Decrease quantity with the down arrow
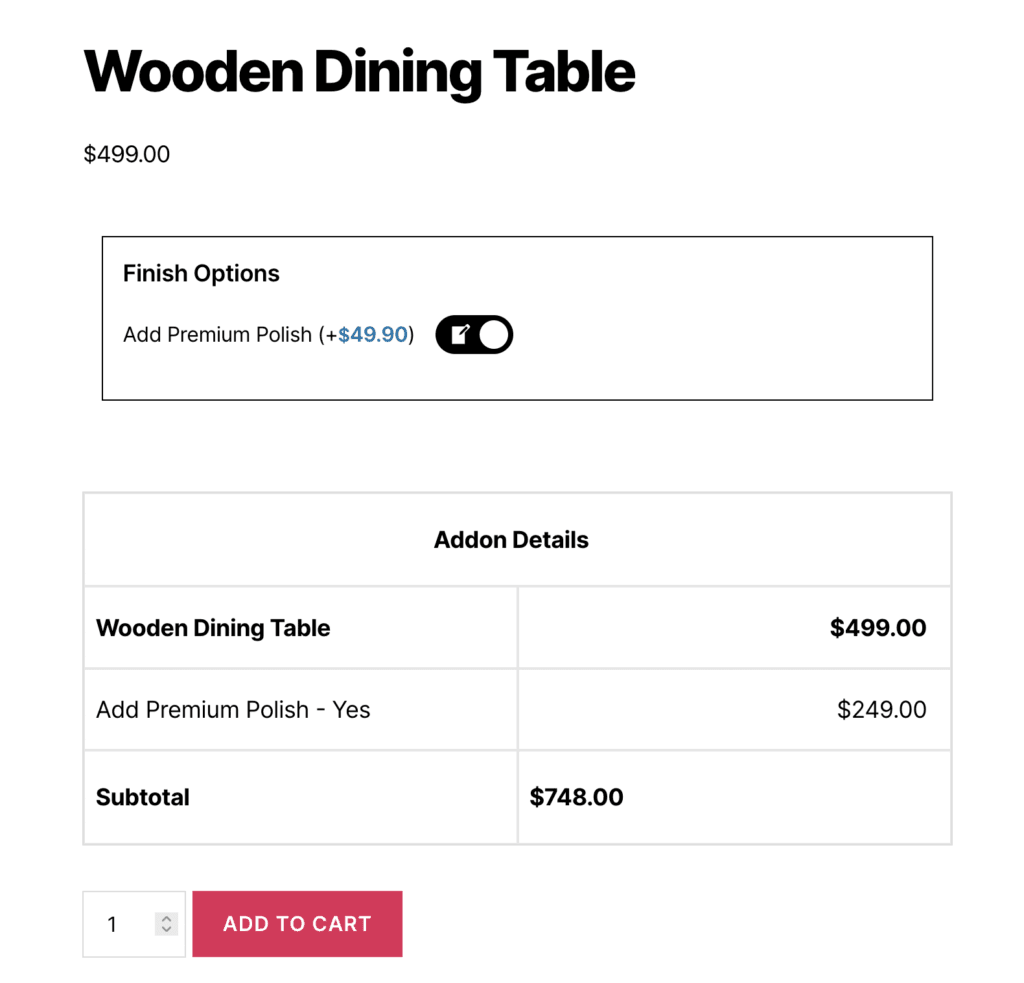The width and height of the screenshot is (1024, 983). pyautogui.click(x=167, y=930)
